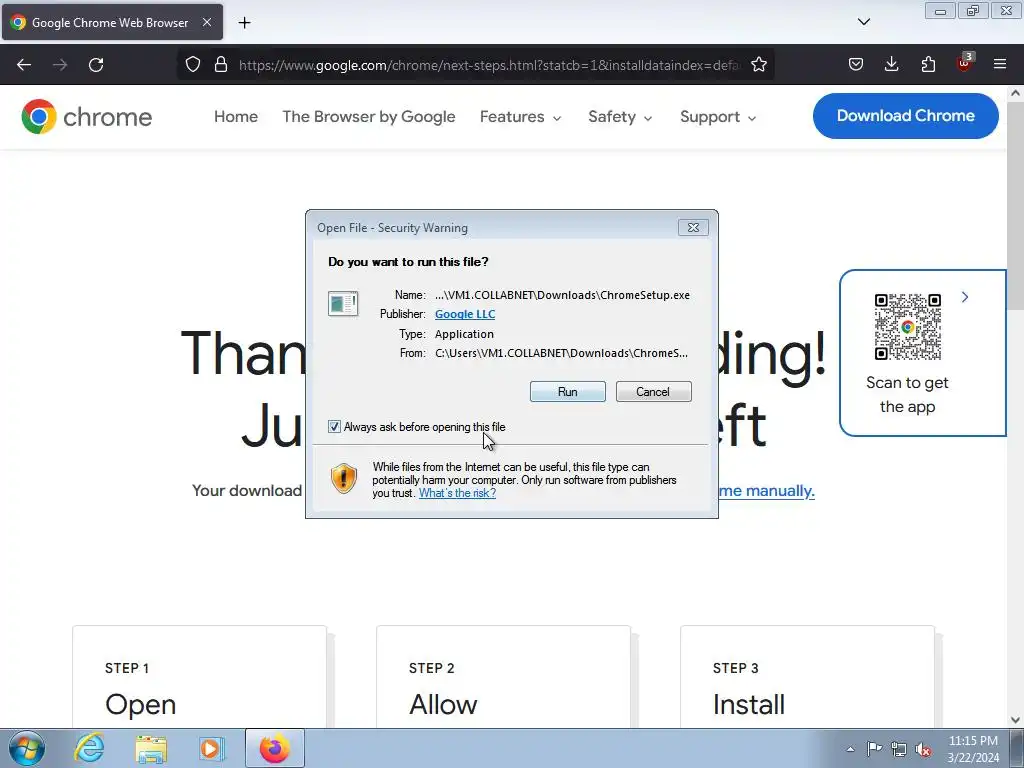The height and width of the screenshot is (768, 1024).
Task: Bookmark this page with the star icon
Action: [x=759, y=64]
